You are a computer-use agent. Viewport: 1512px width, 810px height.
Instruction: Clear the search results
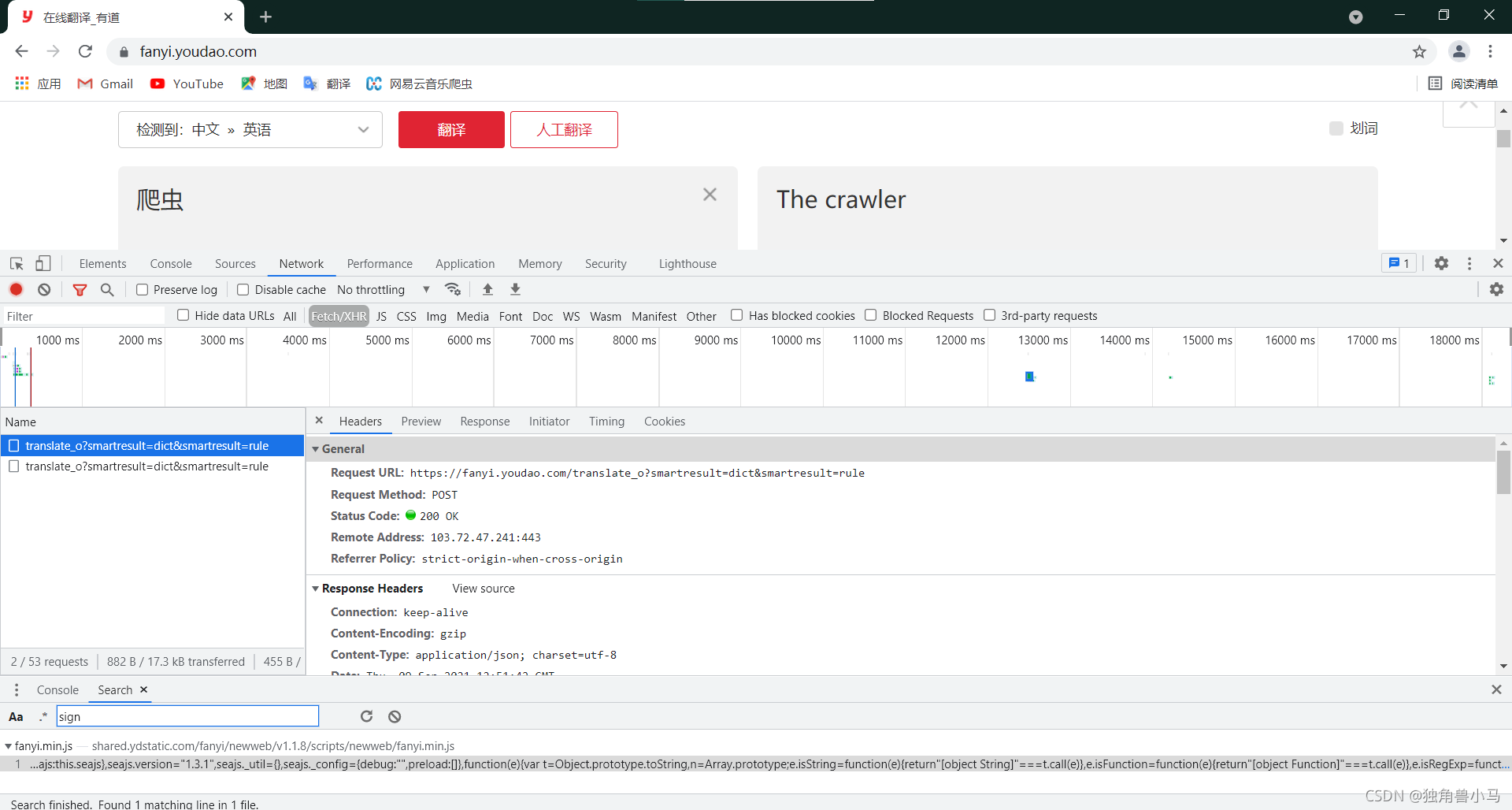(395, 716)
